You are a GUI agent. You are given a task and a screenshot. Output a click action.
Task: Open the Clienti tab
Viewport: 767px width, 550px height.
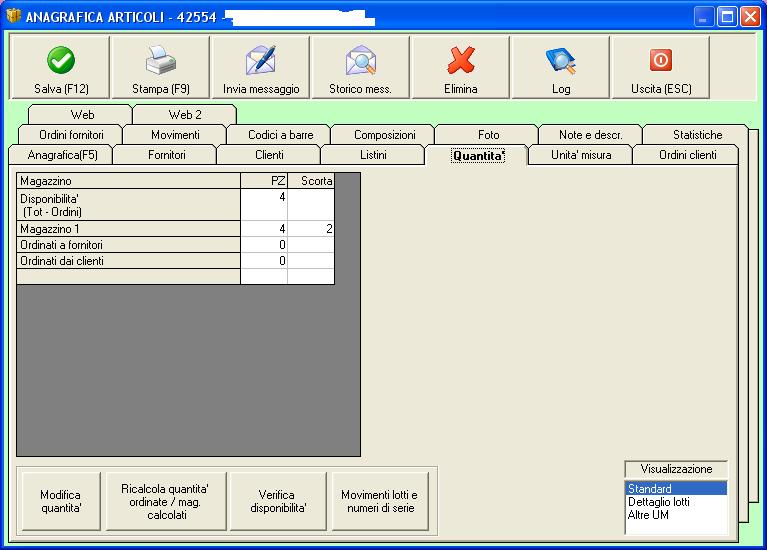click(x=269, y=155)
